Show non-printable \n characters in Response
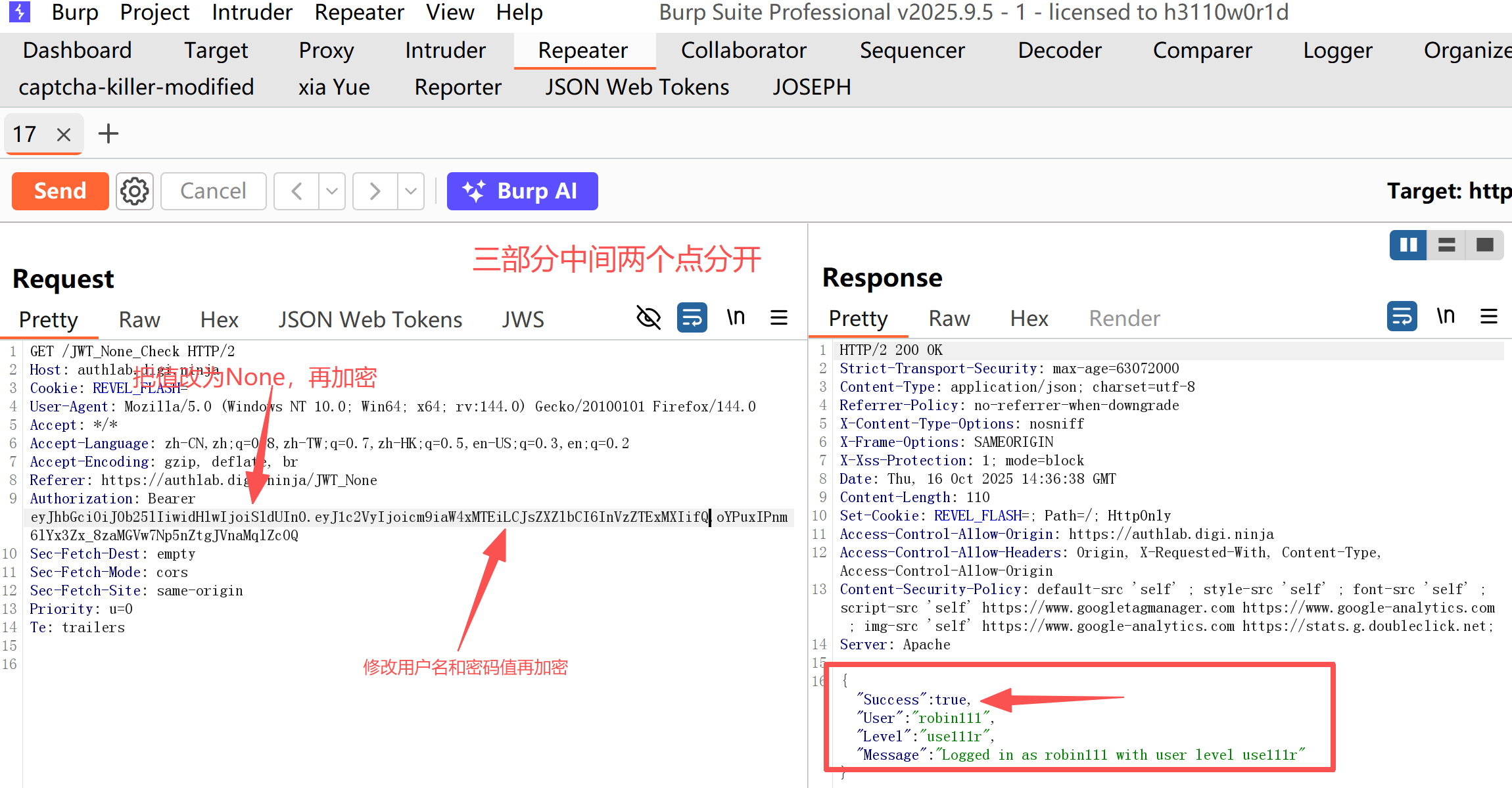 [1445, 317]
